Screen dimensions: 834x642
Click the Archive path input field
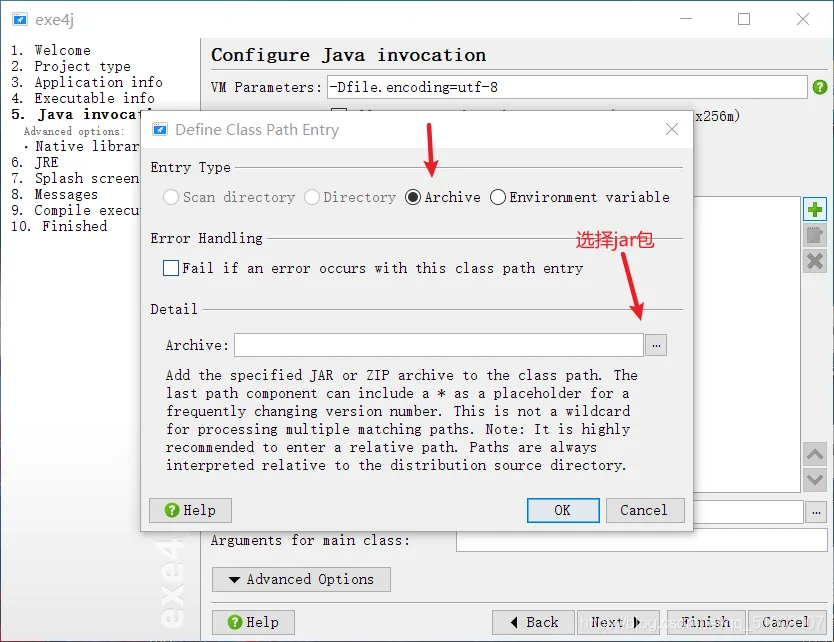click(x=439, y=345)
